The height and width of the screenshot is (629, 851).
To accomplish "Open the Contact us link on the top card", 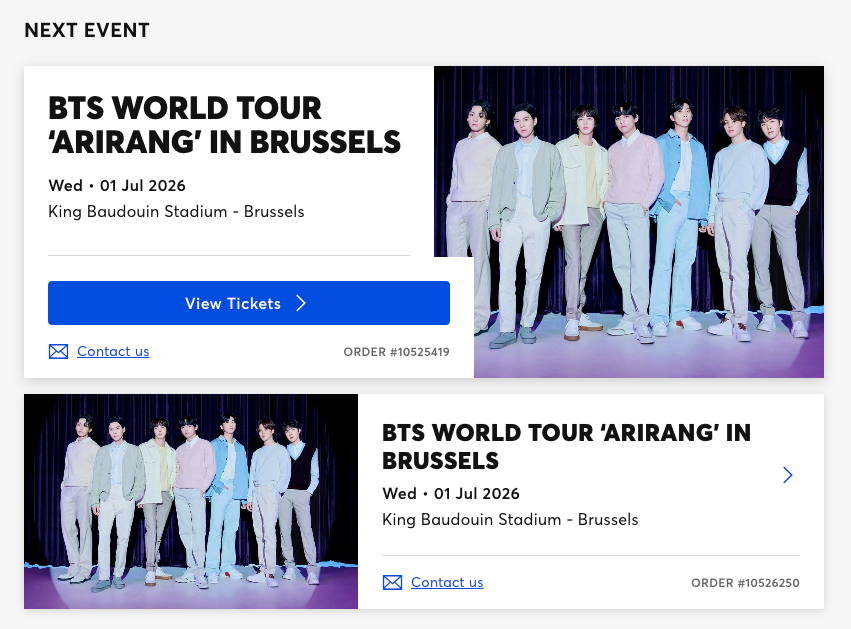I will pyautogui.click(x=113, y=351).
